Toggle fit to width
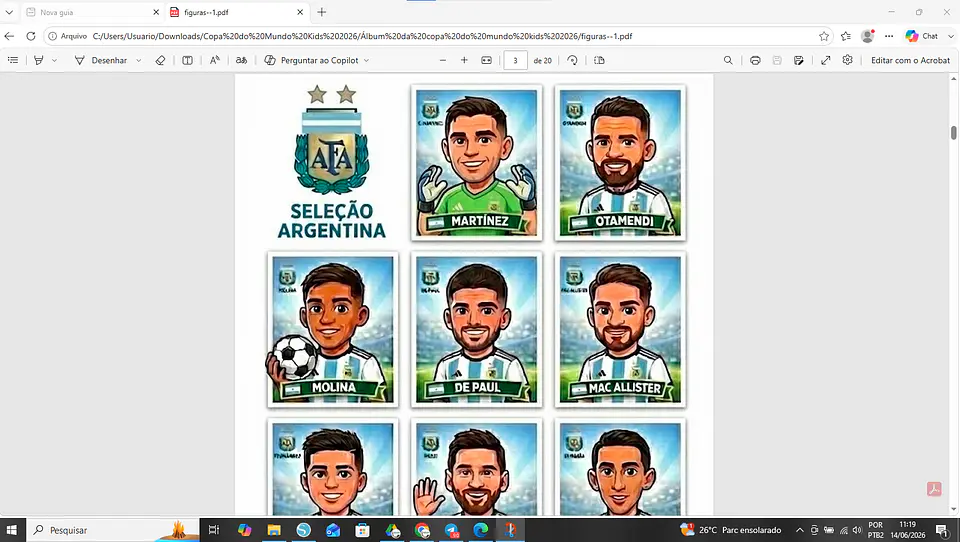This screenshot has height=542, width=960. tap(486, 60)
